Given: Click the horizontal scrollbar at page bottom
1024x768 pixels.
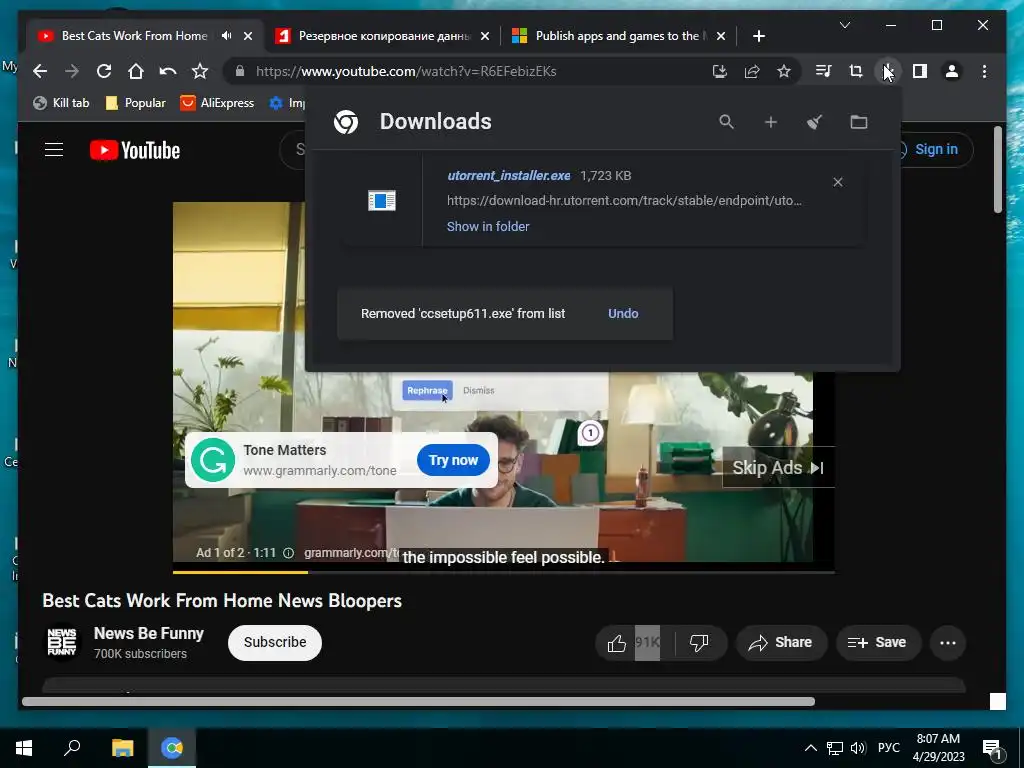Looking at the screenshot, I should click(419, 701).
